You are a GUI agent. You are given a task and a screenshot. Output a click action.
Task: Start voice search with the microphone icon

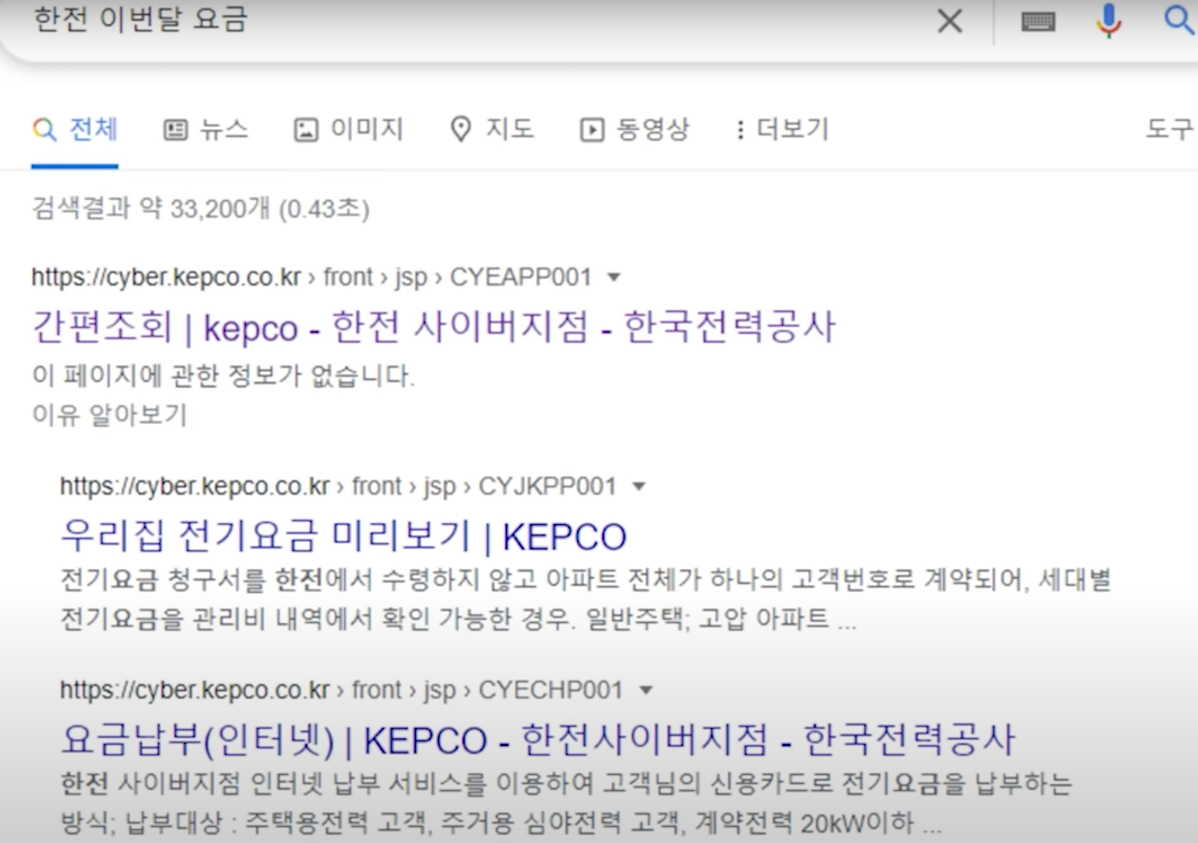pyautogui.click(x=1108, y=21)
